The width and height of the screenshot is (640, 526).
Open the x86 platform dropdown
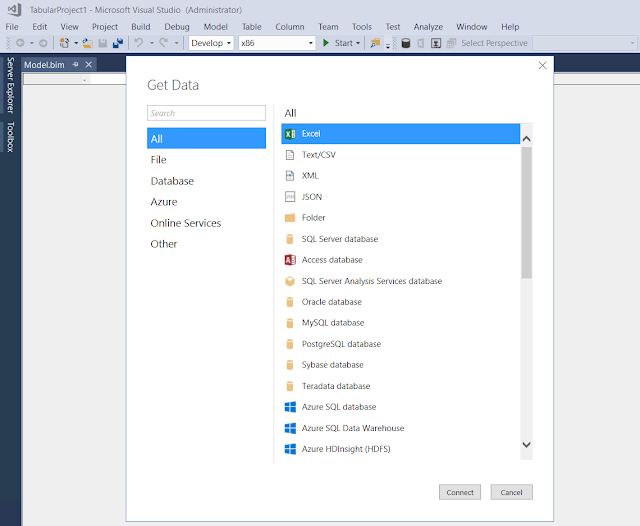point(277,43)
